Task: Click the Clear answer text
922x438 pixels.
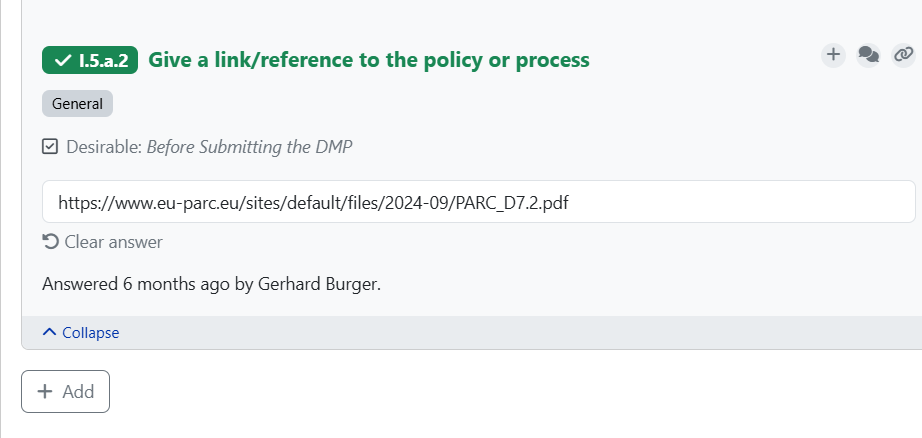Action: coord(113,242)
